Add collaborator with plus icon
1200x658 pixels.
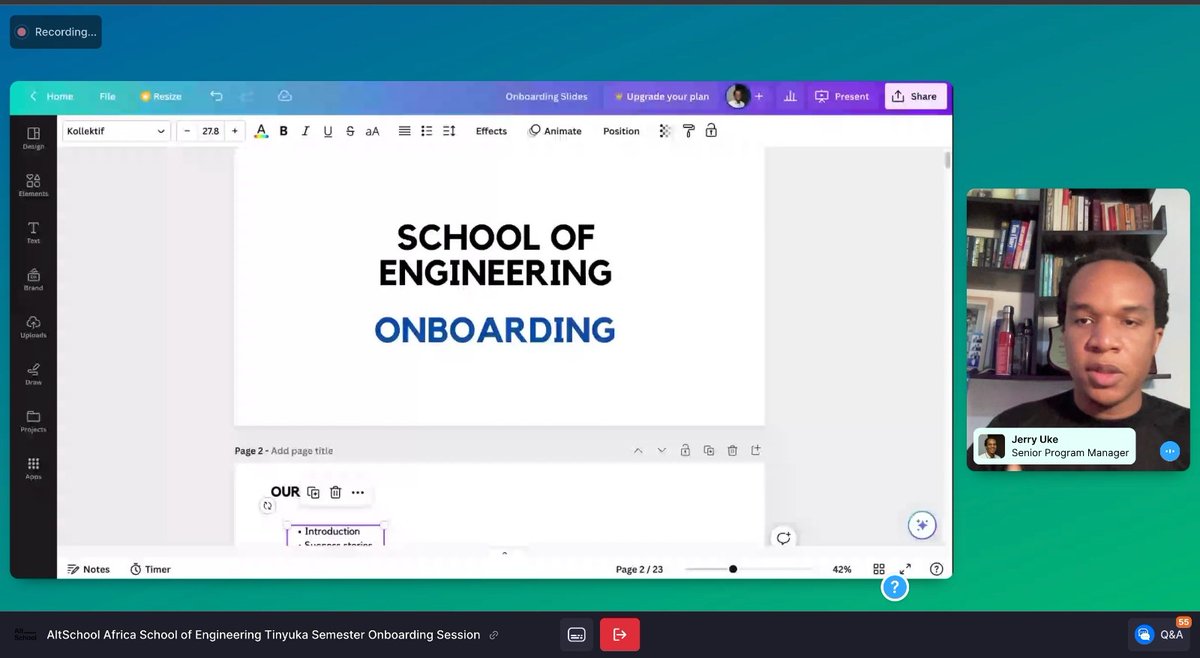(759, 96)
